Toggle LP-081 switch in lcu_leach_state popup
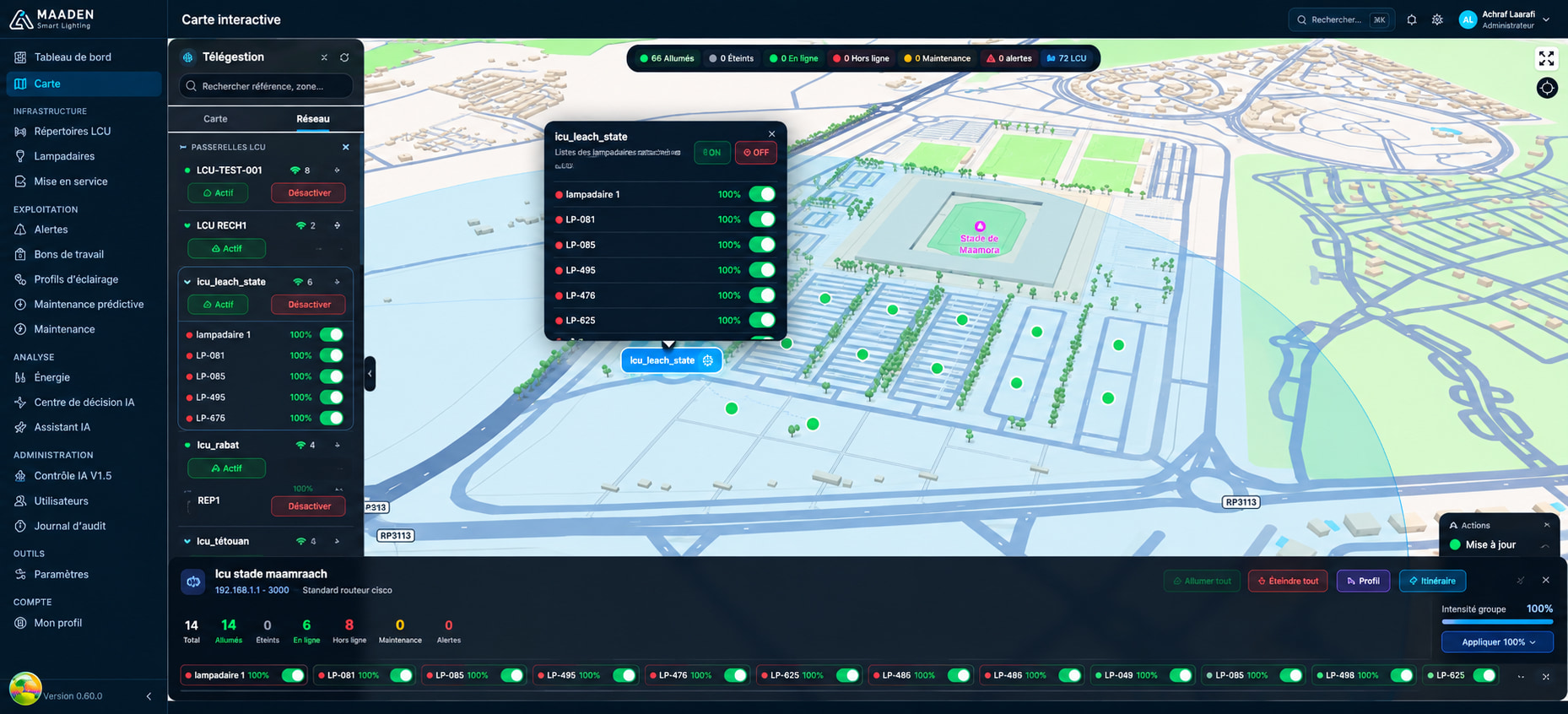The width and height of the screenshot is (1568, 714). pyautogui.click(x=762, y=219)
